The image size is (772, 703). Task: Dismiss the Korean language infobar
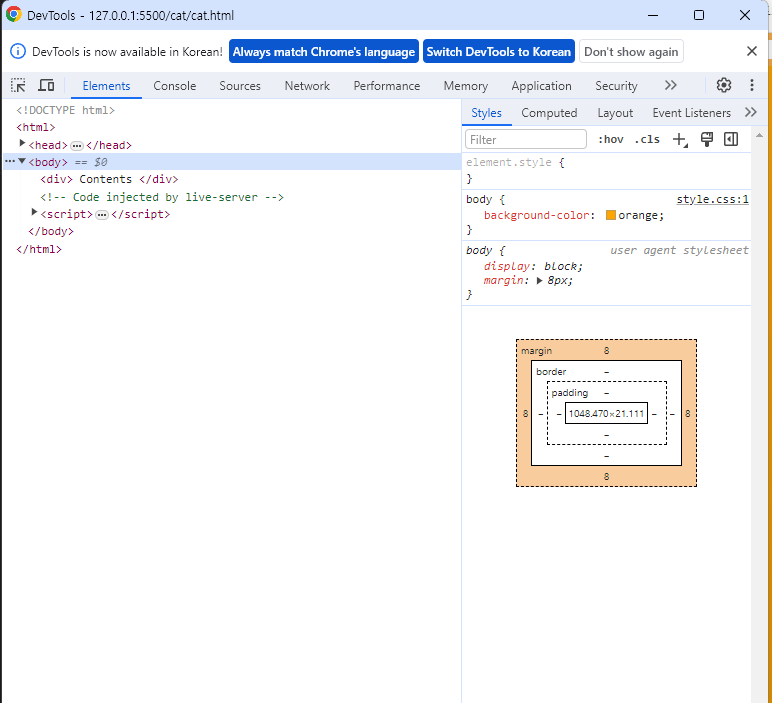(x=751, y=51)
